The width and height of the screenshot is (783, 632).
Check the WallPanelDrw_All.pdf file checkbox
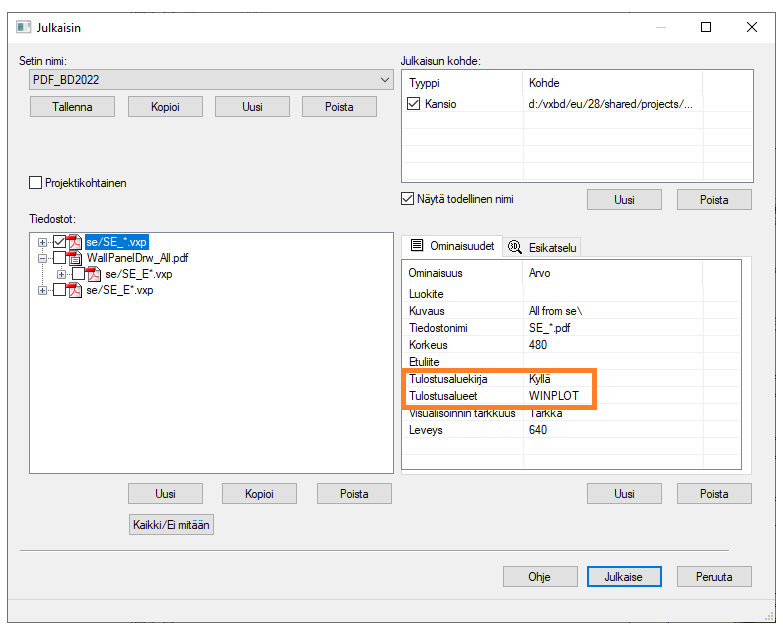pos(59,258)
